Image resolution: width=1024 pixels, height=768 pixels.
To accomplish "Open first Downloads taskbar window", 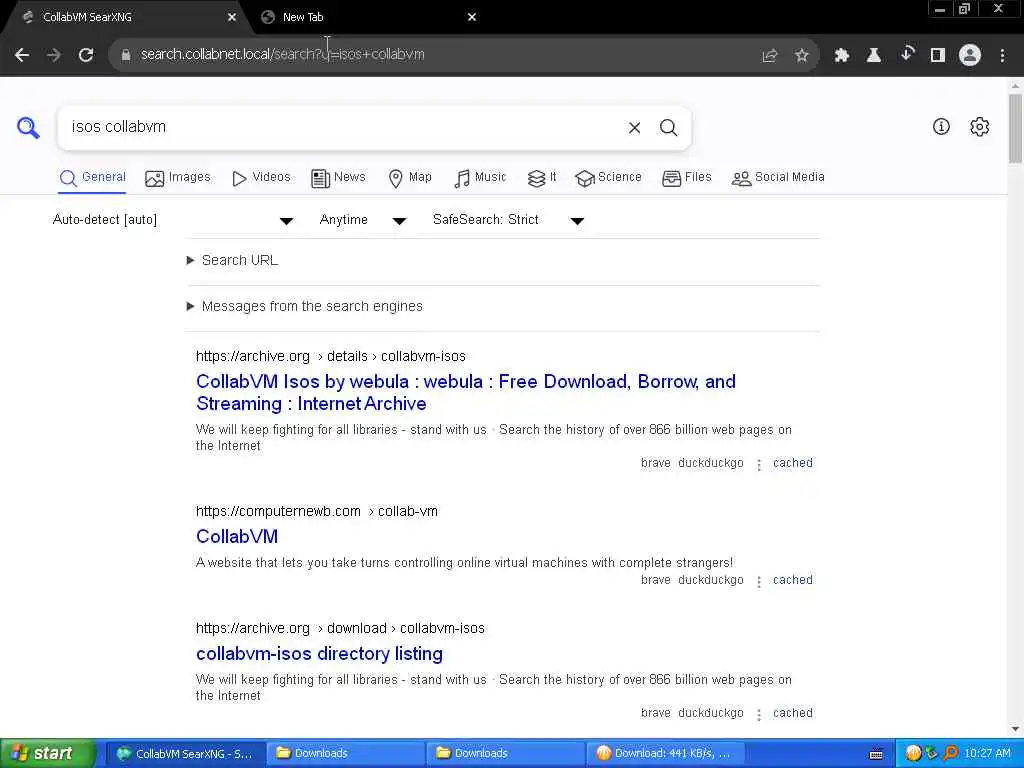I will (x=346, y=754).
